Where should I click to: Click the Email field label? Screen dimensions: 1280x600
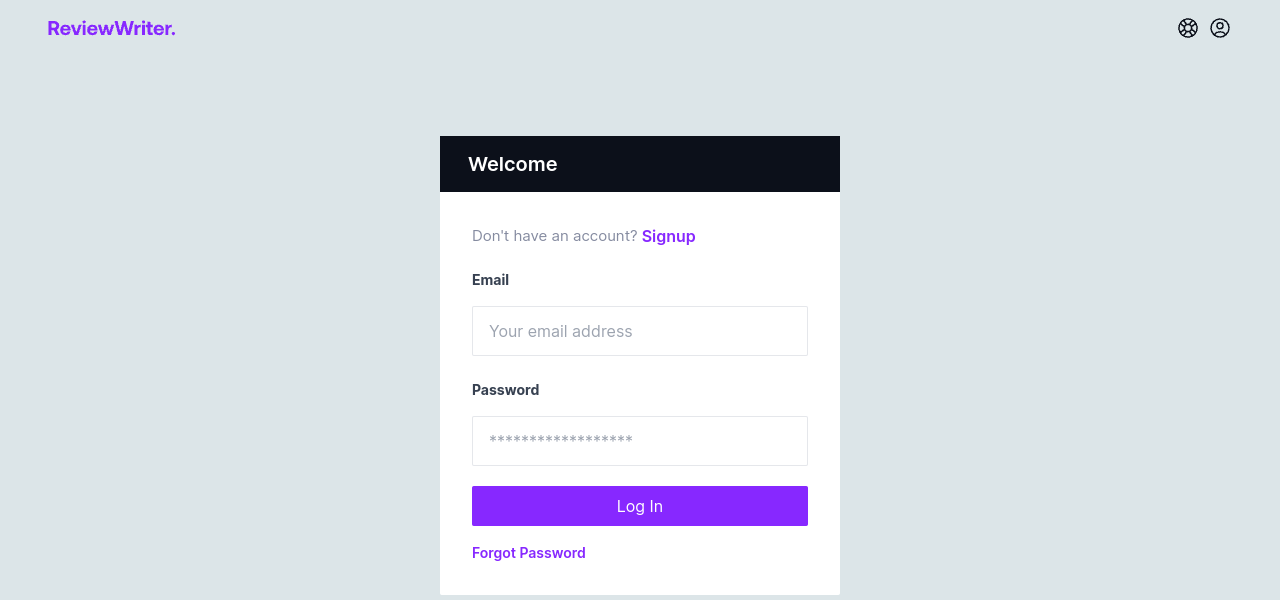point(490,280)
